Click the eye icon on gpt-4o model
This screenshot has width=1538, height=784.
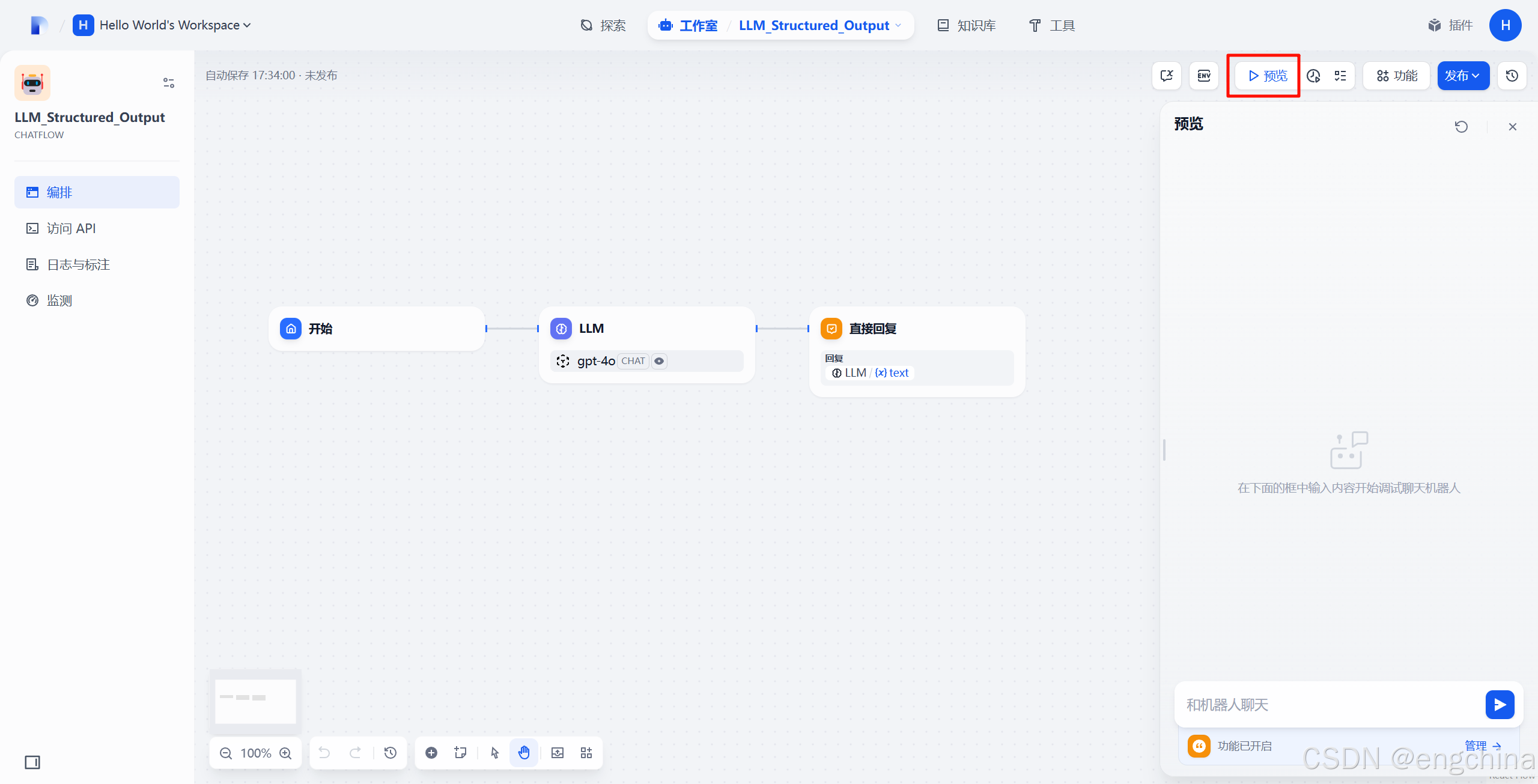point(659,361)
